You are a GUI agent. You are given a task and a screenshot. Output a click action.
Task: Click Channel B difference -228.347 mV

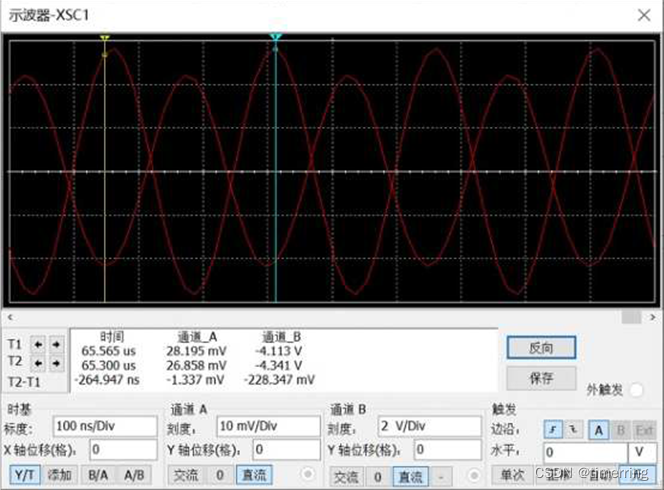point(279,379)
